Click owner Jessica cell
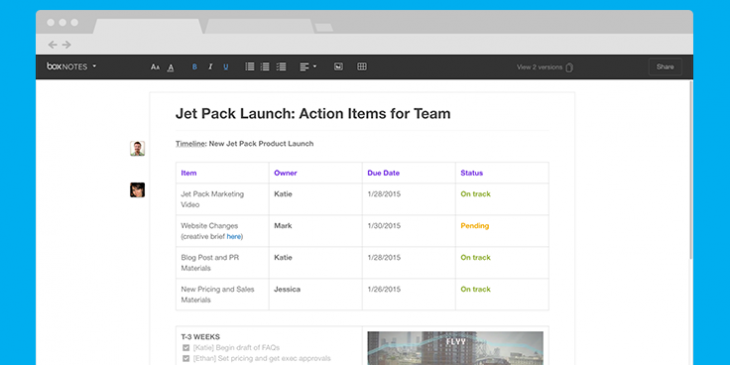 (315, 294)
